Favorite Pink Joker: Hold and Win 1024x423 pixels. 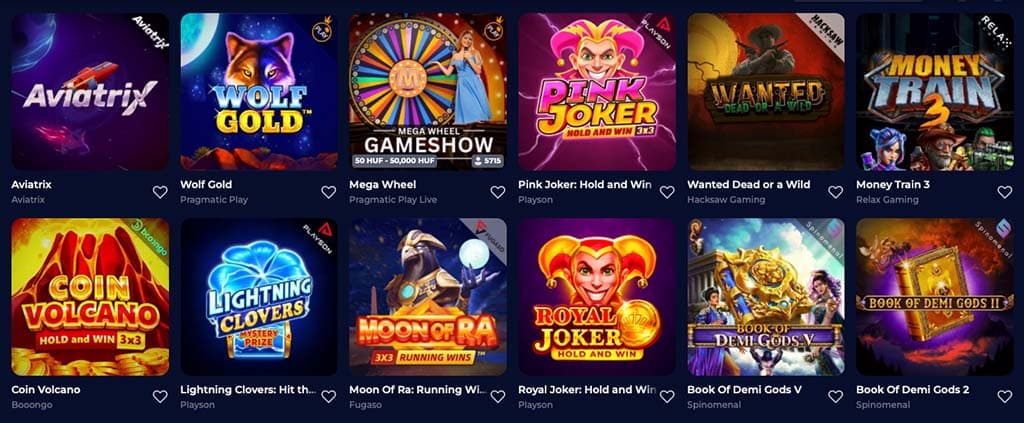(667, 192)
